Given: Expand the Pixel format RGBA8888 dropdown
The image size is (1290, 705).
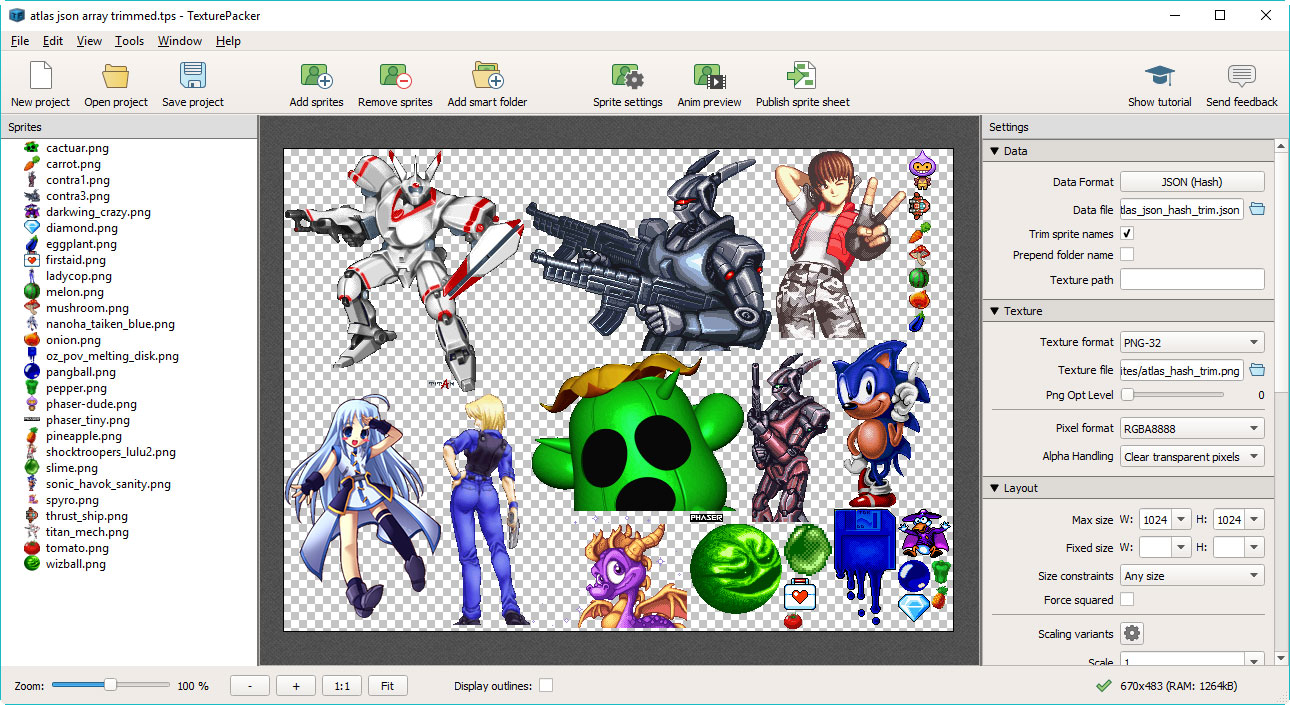Looking at the screenshot, I should tap(1191, 428).
